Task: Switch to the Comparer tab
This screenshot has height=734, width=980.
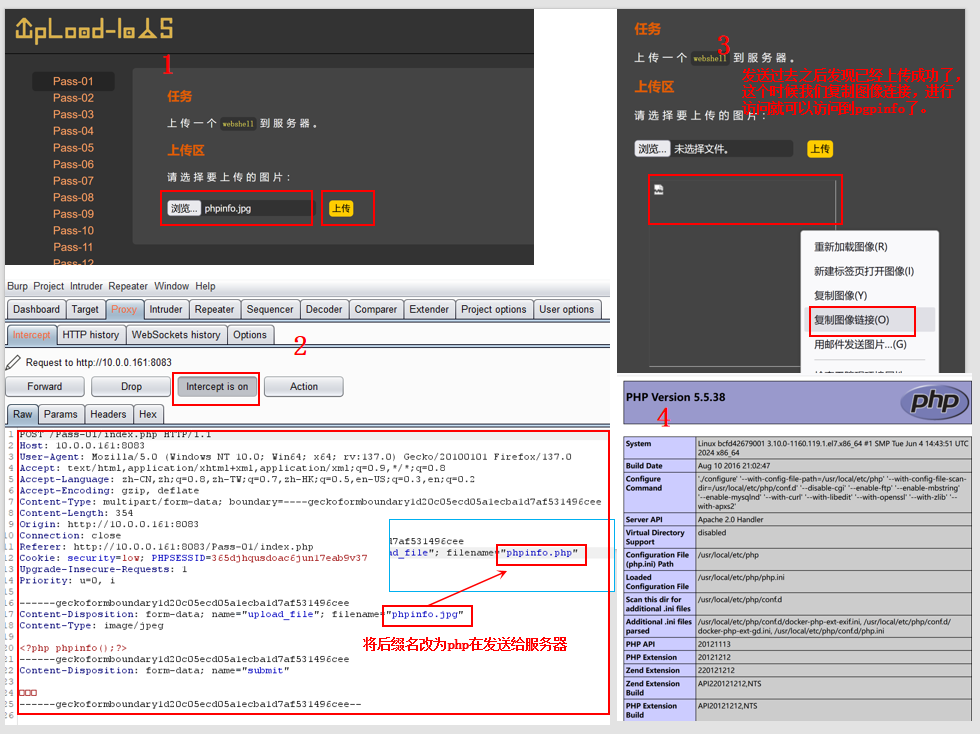Action: [x=376, y=309]
